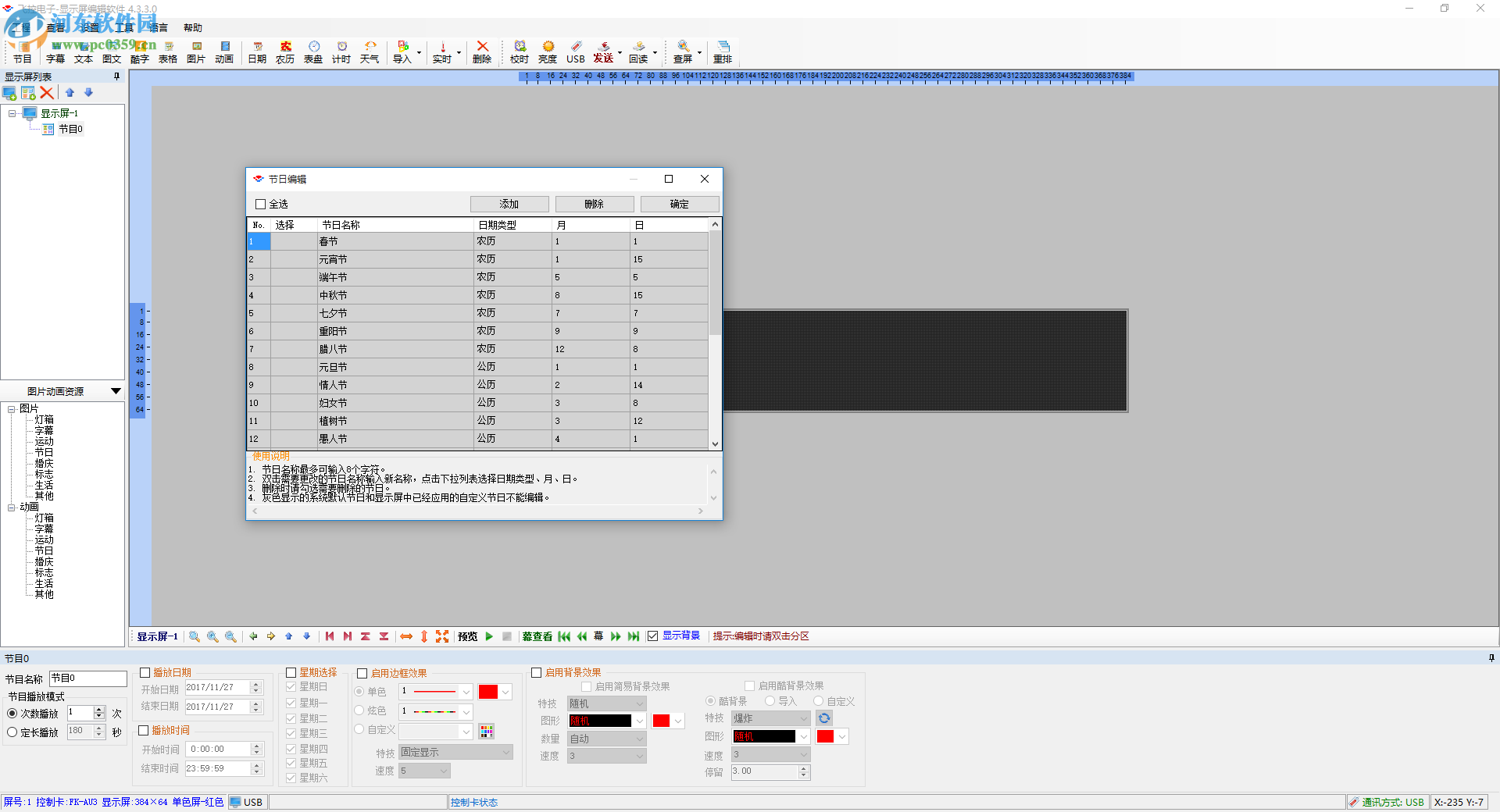Pin the 显示屏列表 panel
Image resolution: width=1500 pixels, height=812 pixels.
pyautogui.click(x=116, y=77)
